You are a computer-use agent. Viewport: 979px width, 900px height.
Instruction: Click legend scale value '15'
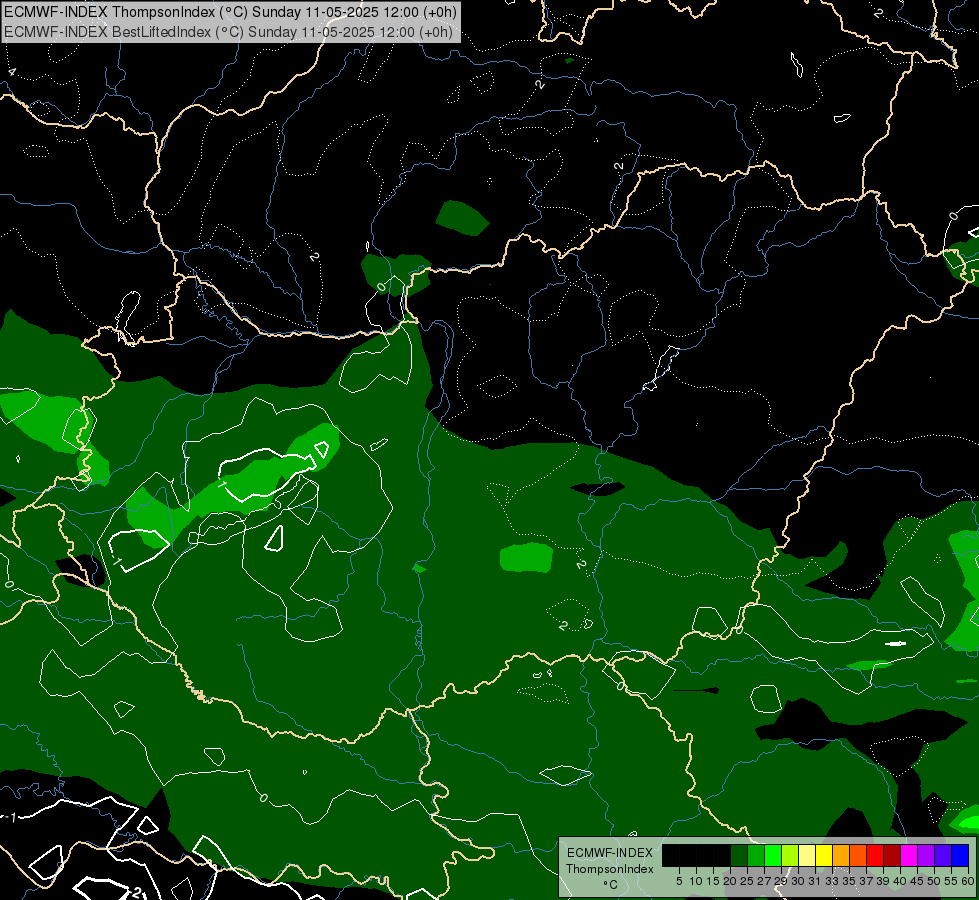713,881
